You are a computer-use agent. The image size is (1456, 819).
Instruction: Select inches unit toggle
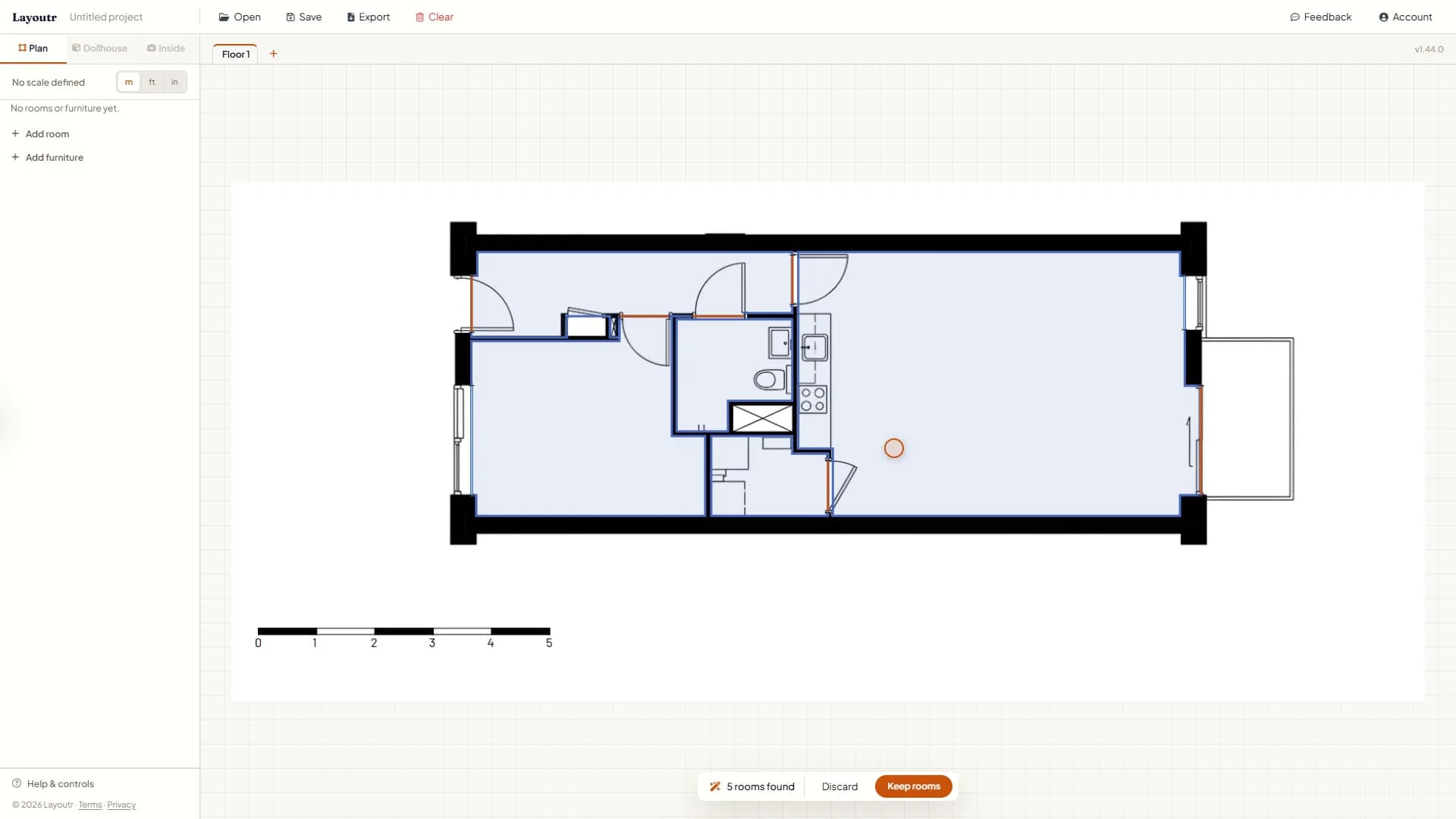click(x=174, y=82)
